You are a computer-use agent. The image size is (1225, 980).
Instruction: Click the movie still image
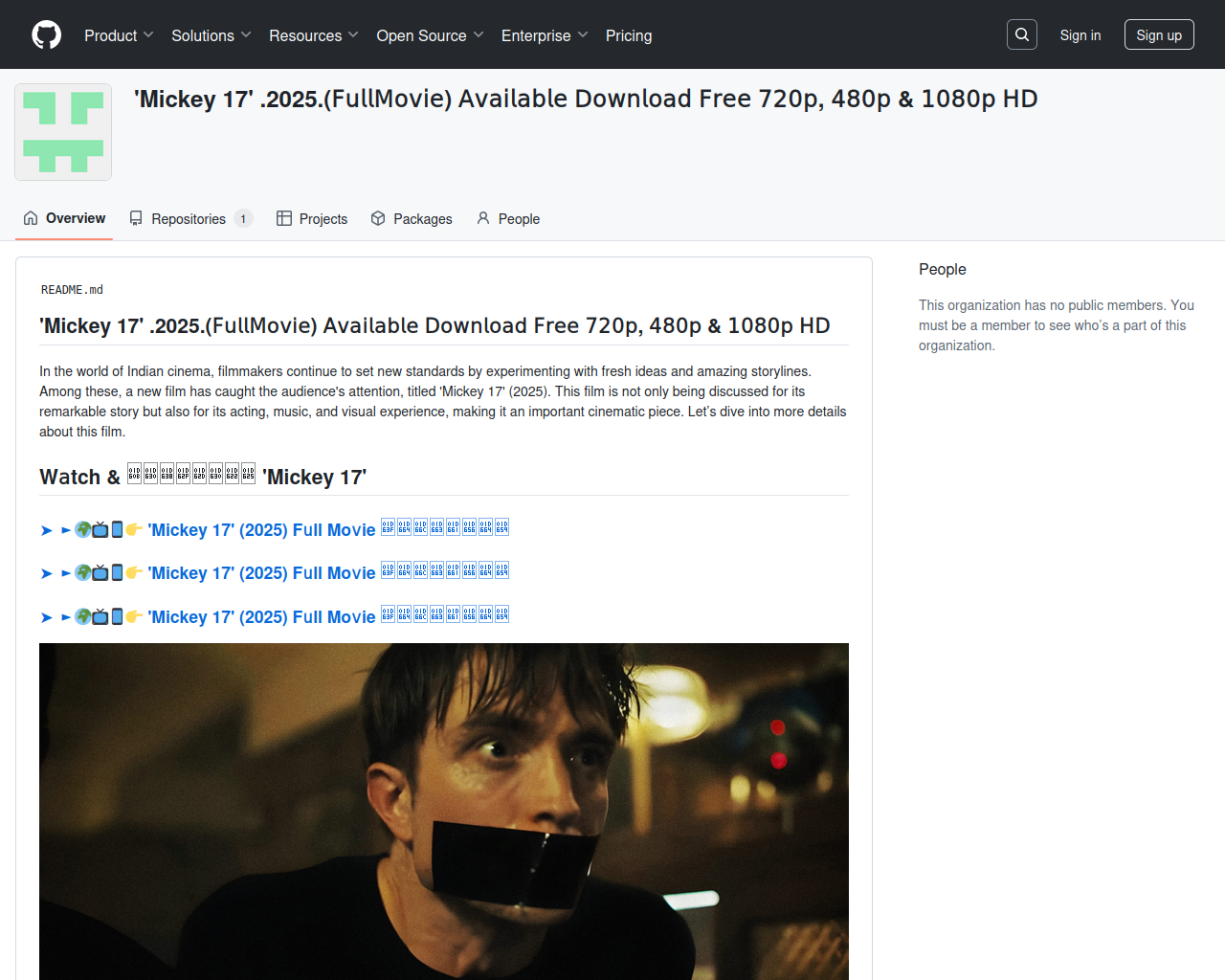pyautogui.click(x=444, y=812)
